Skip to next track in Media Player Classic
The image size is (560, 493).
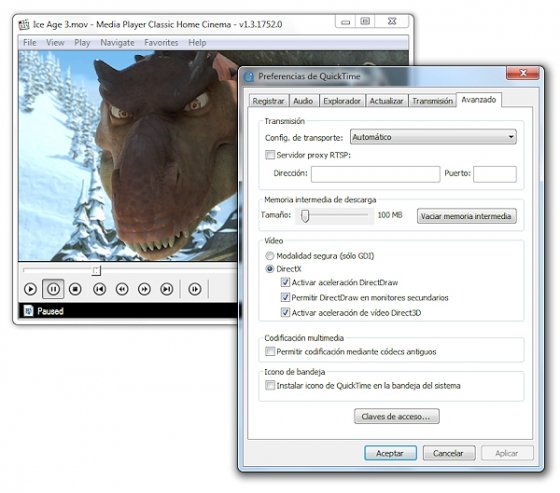(167, 289)
